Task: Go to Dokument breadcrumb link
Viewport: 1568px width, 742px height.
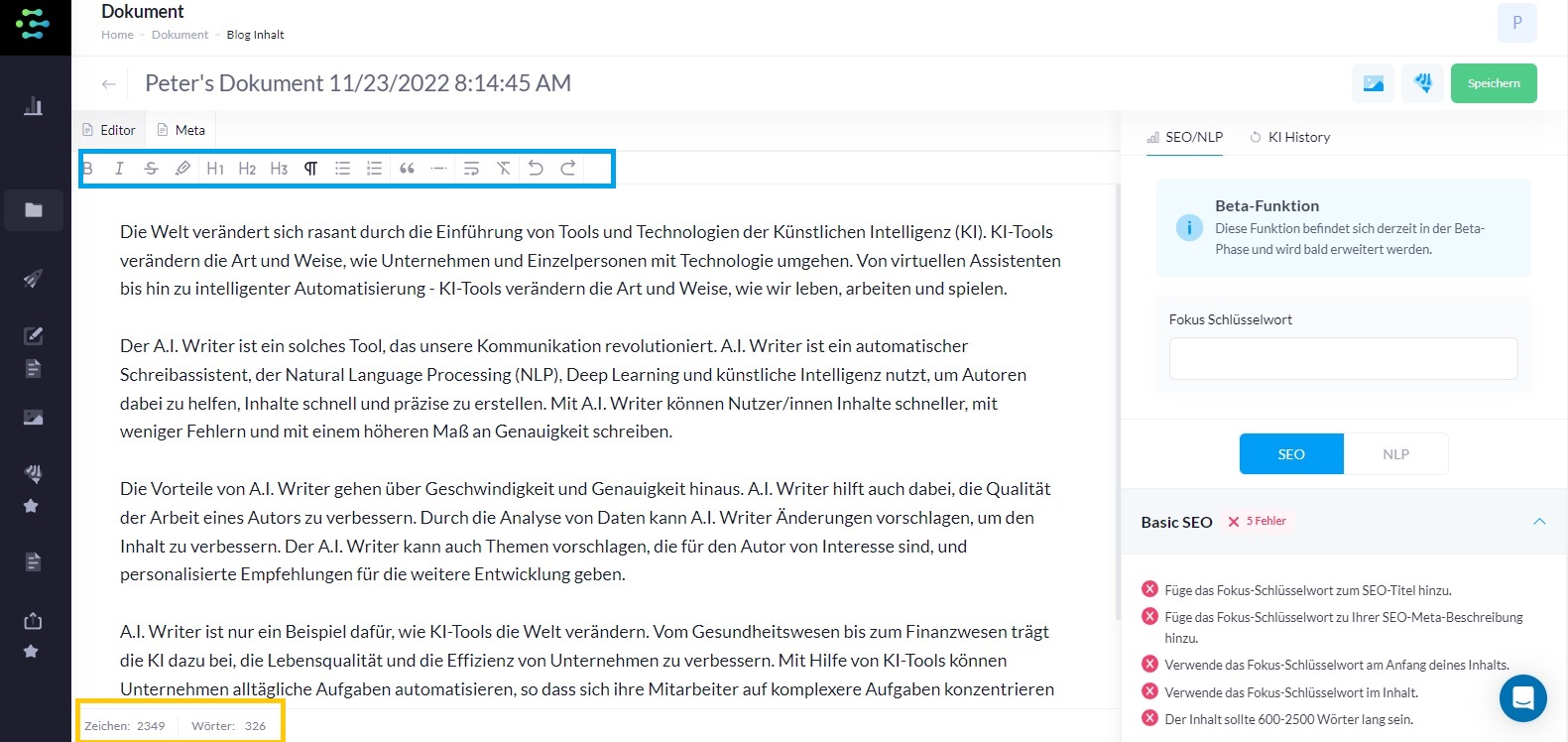Action: (181, 35)
